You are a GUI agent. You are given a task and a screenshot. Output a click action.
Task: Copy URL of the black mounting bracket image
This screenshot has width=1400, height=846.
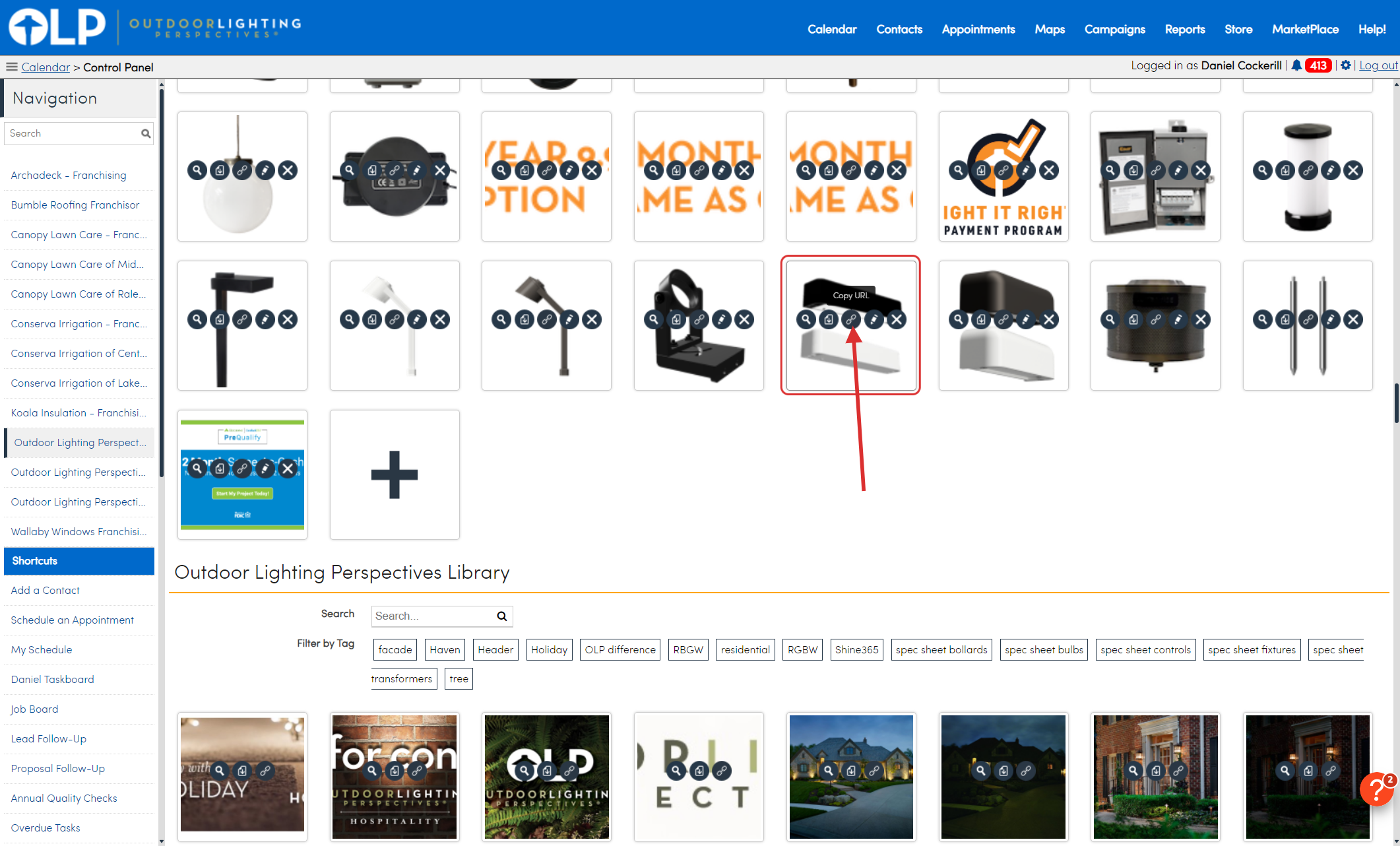[699, 319]
